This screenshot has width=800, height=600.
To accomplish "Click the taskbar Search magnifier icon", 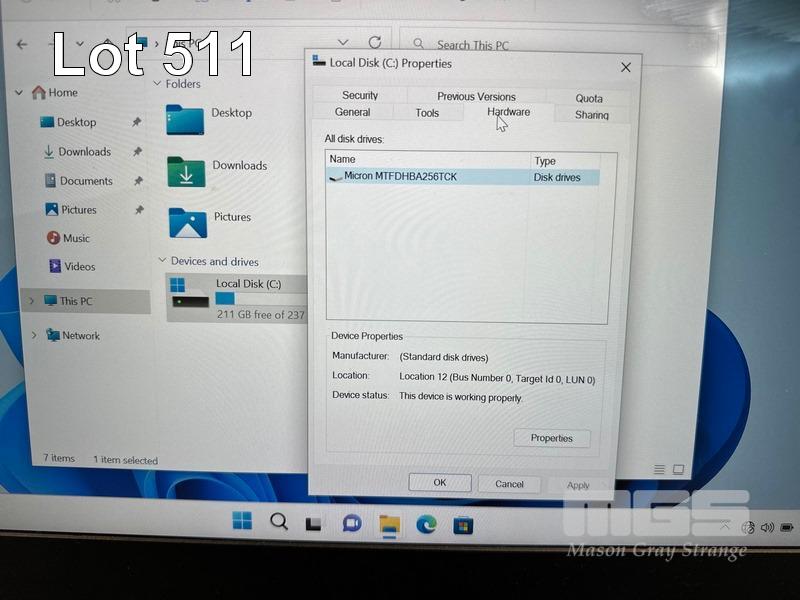I will [279, 521].
